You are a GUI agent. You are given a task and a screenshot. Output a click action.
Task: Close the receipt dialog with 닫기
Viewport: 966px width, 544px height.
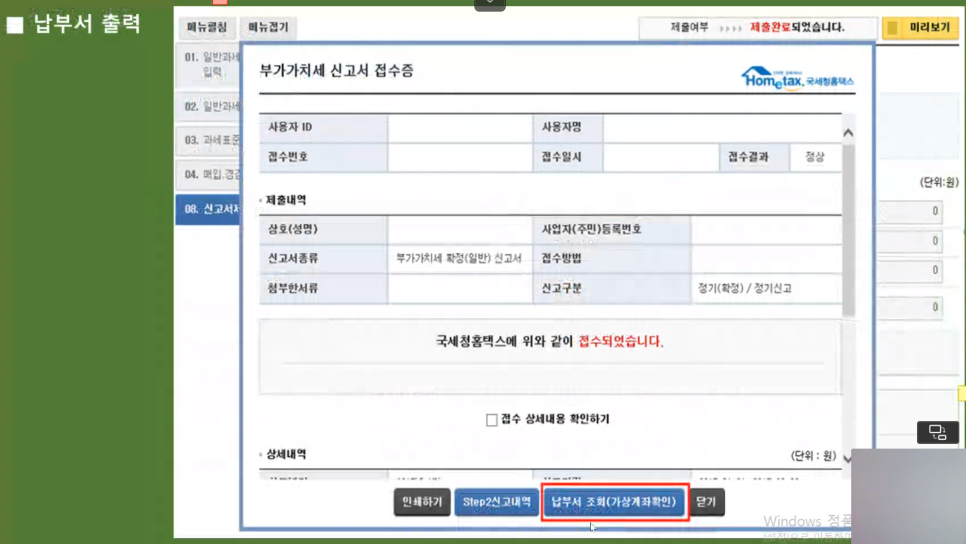pos(706,502)
